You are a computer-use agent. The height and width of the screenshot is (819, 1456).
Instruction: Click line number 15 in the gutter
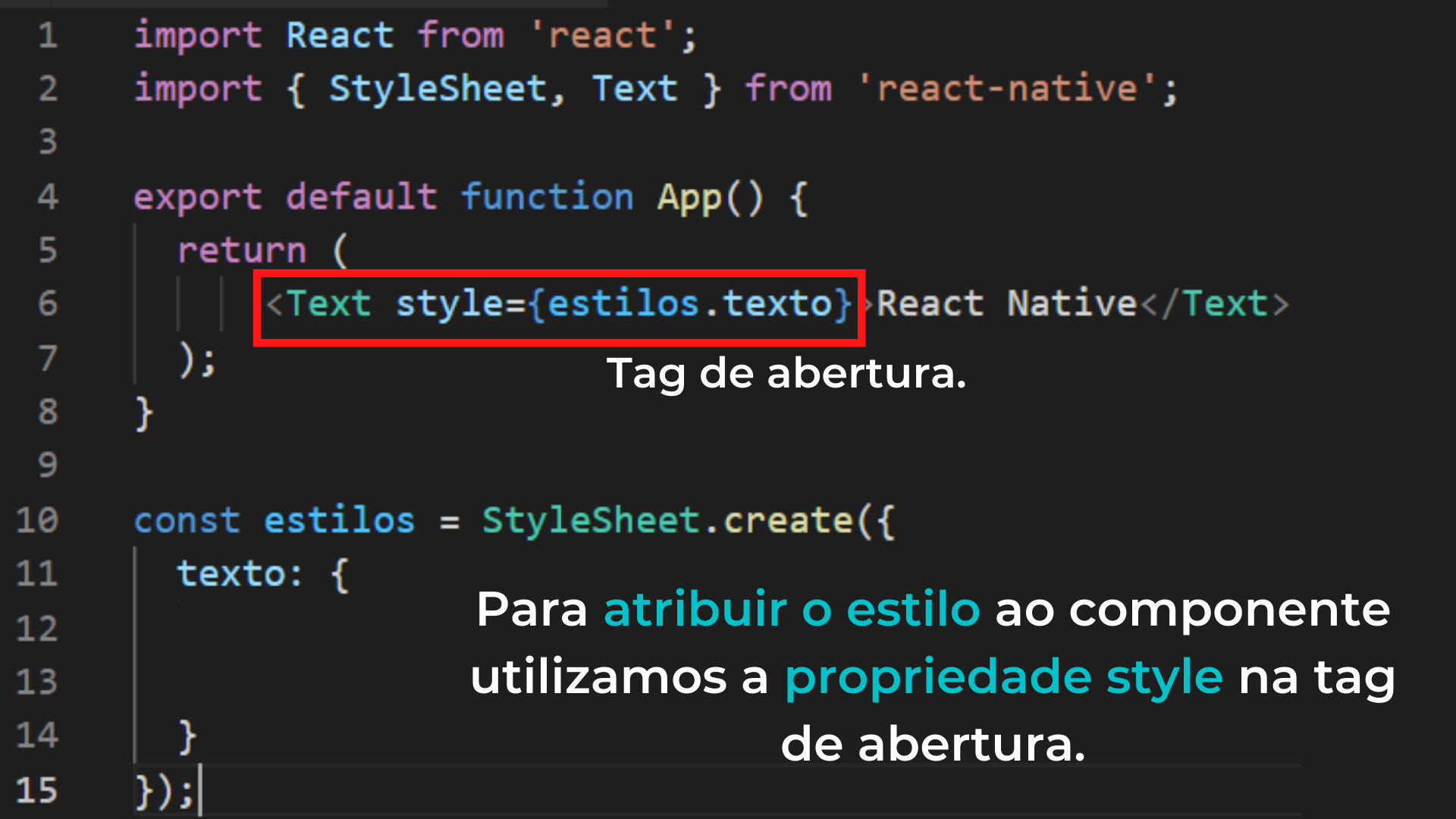(36, 790)
